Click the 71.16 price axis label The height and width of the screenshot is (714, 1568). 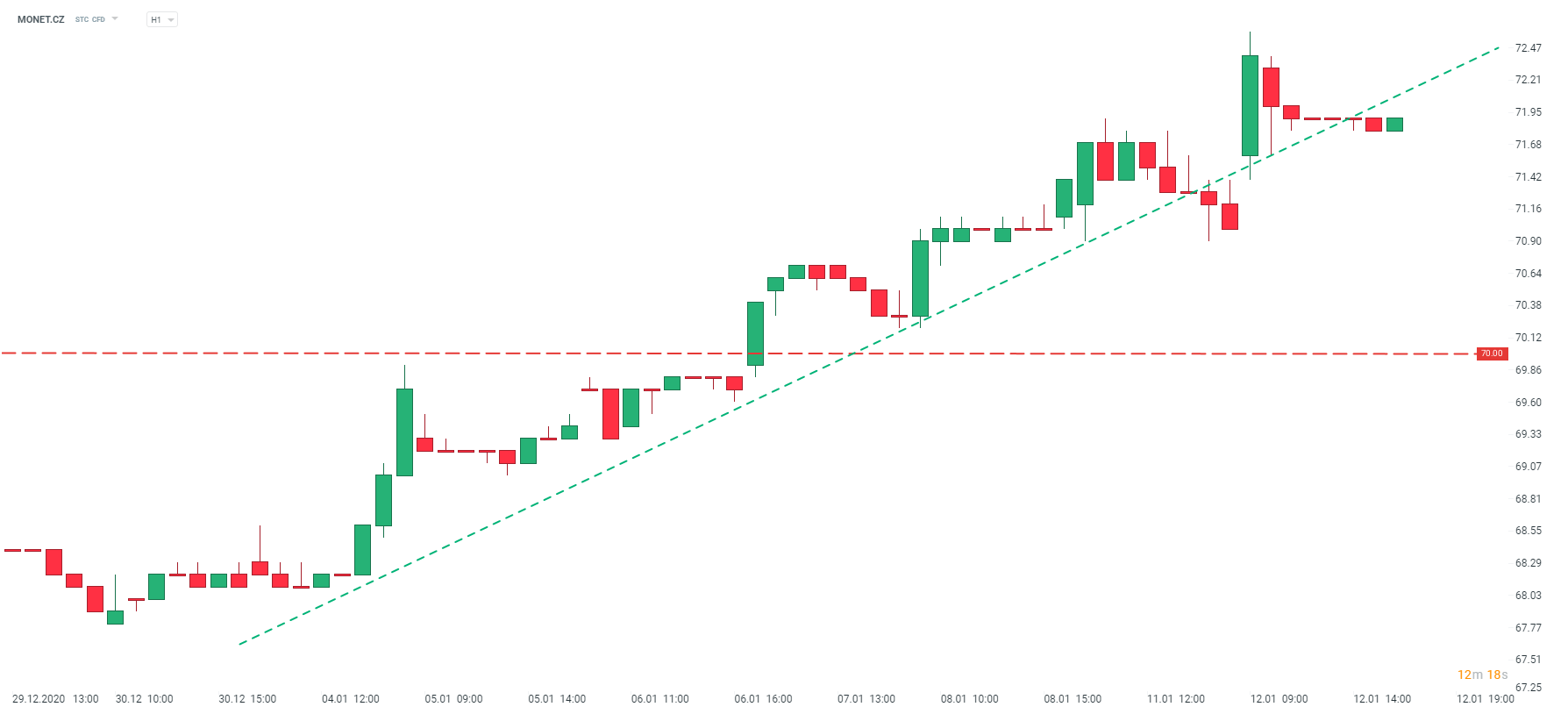pyautogui.click(x=1528, y=209)
